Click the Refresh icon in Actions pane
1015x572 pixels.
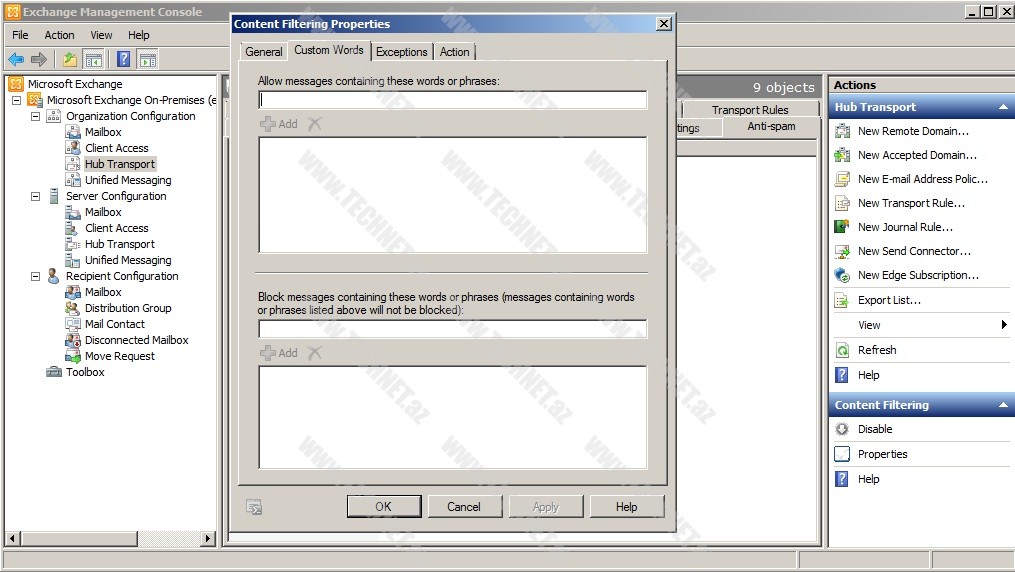point(842,350)
